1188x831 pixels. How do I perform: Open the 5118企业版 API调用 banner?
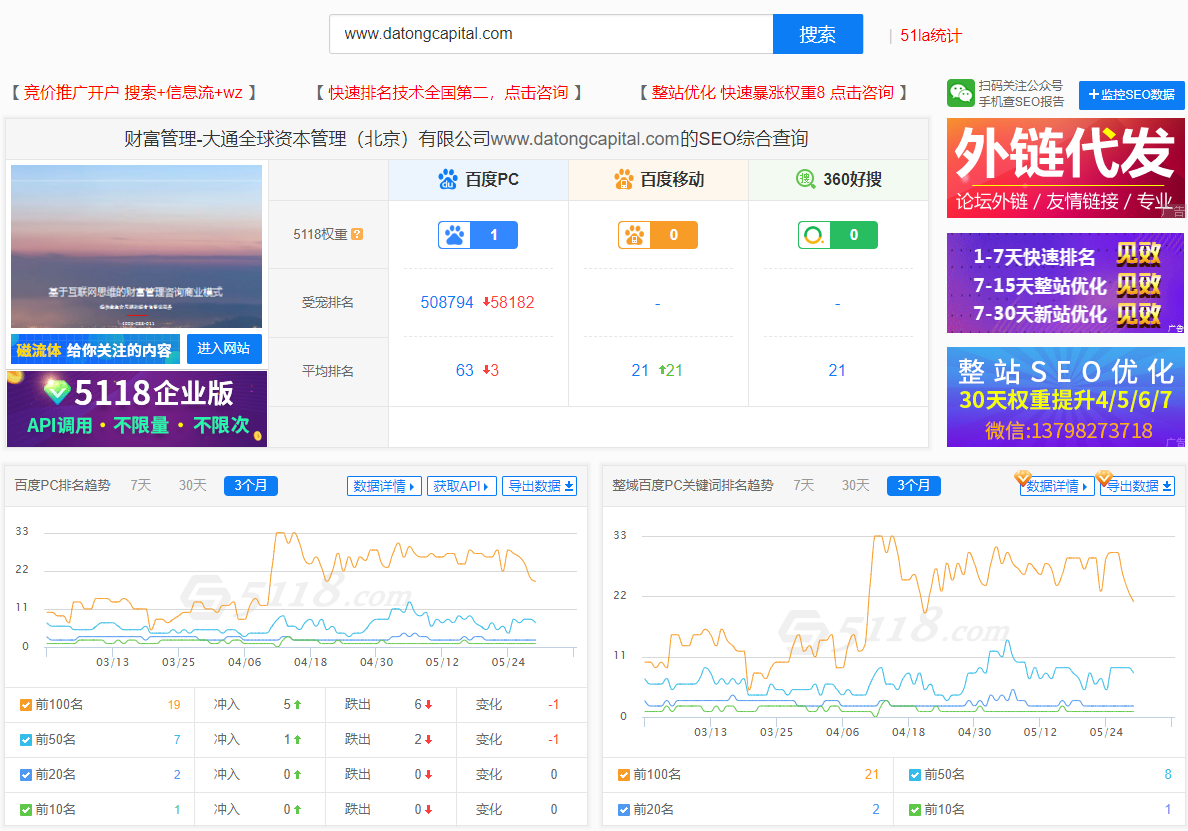coord(137,409)
